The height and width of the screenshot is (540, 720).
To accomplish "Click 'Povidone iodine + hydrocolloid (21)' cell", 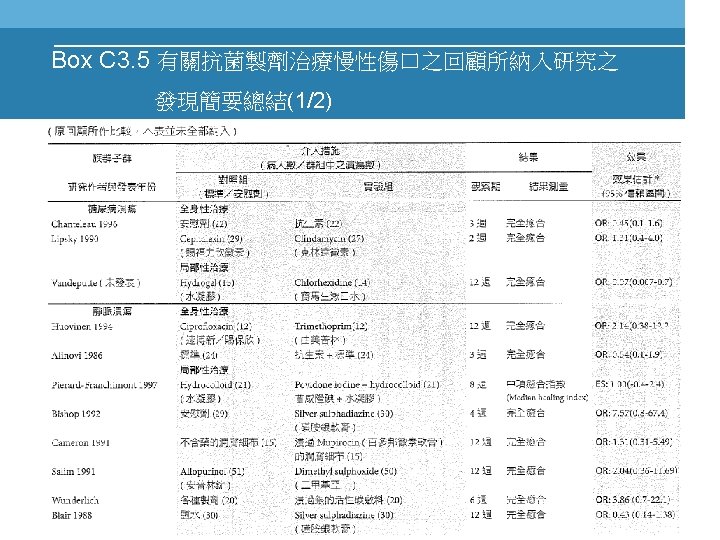I will click(367, 385).
